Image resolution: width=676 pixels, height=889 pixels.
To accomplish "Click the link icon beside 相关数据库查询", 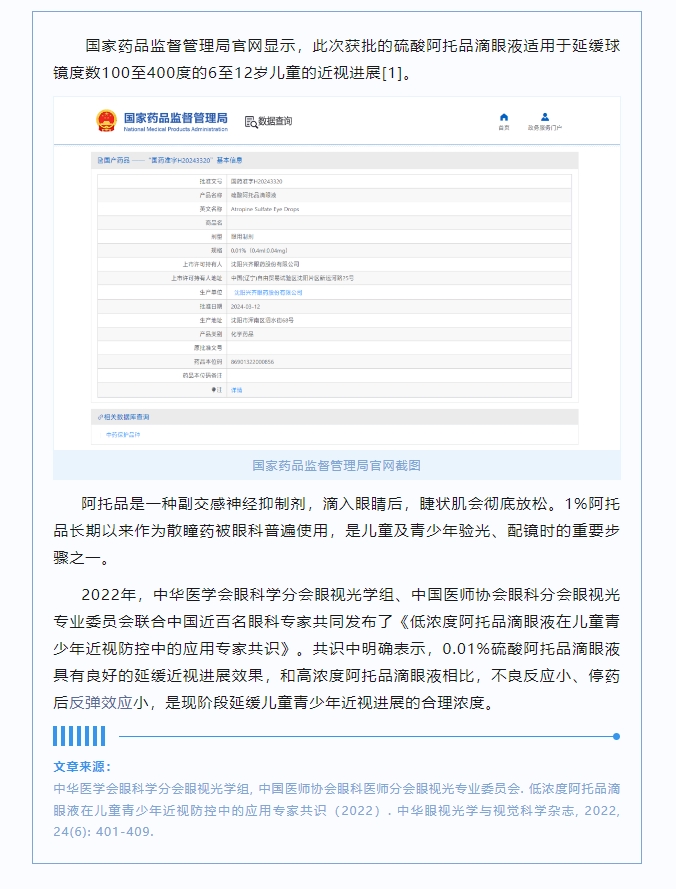I will click(x=99, y=416).
